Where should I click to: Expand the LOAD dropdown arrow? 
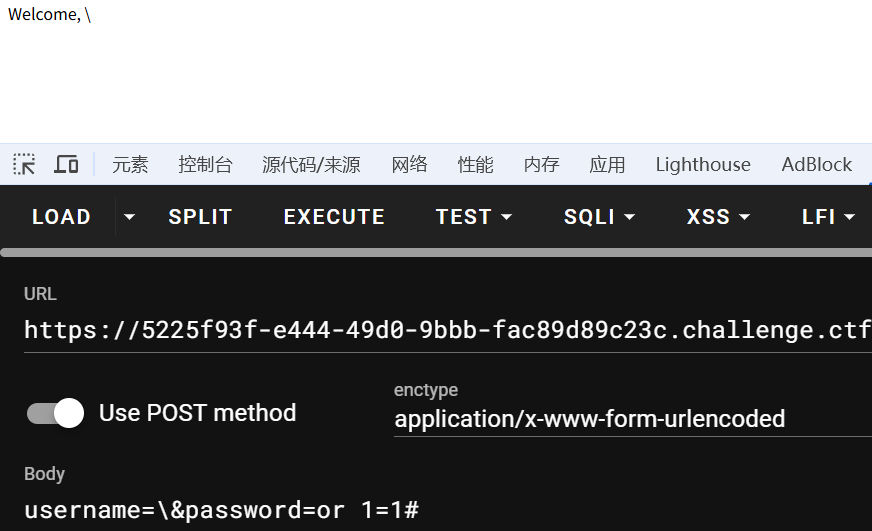pyautogui.click(x=129, y=216)
